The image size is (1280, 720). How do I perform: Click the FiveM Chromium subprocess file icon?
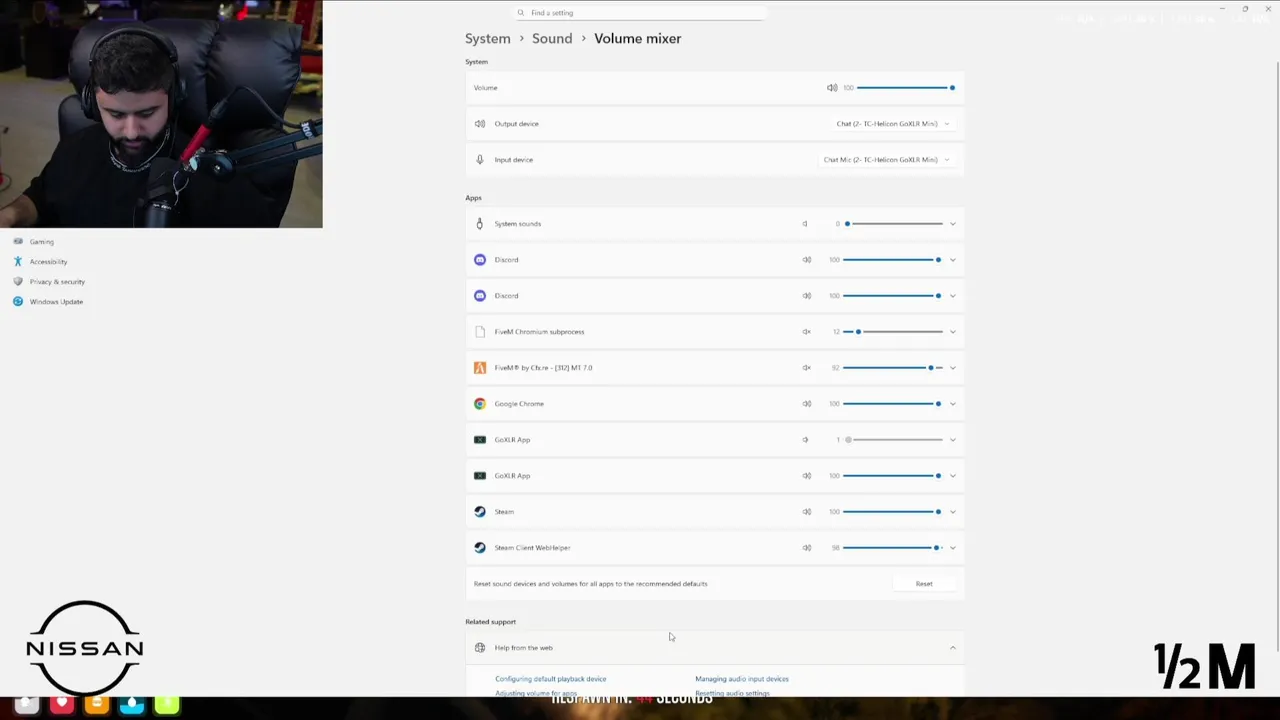tap(480, 332)
